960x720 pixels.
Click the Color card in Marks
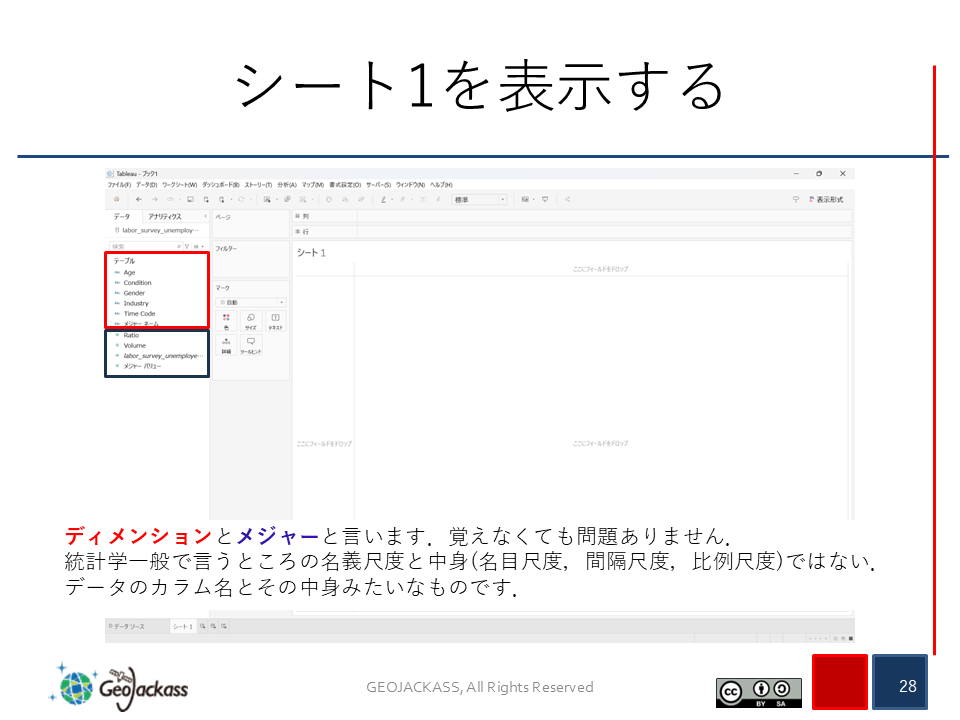[226, 321]
